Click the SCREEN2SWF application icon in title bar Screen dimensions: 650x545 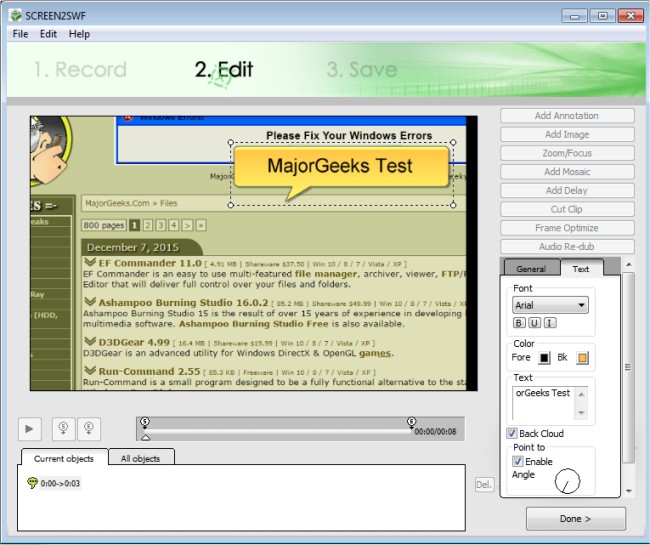point(16,16)
